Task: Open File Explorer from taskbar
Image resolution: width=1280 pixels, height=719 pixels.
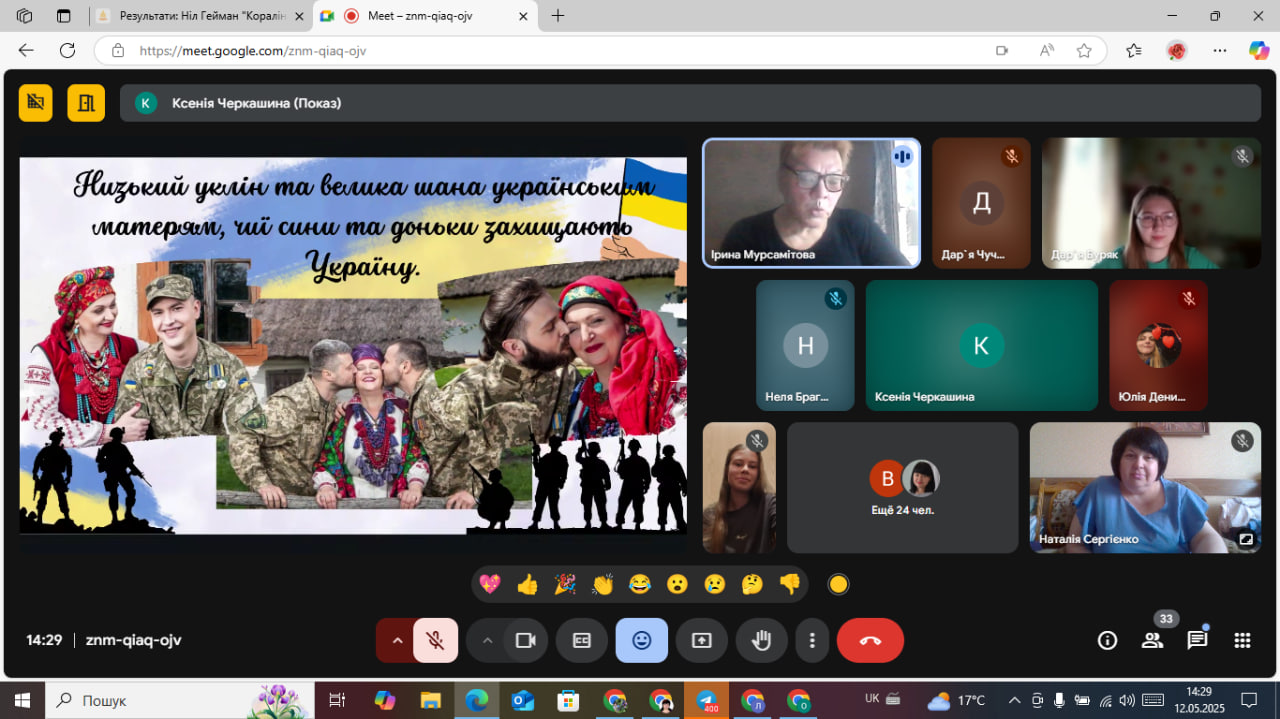Action: pos(430,700)
